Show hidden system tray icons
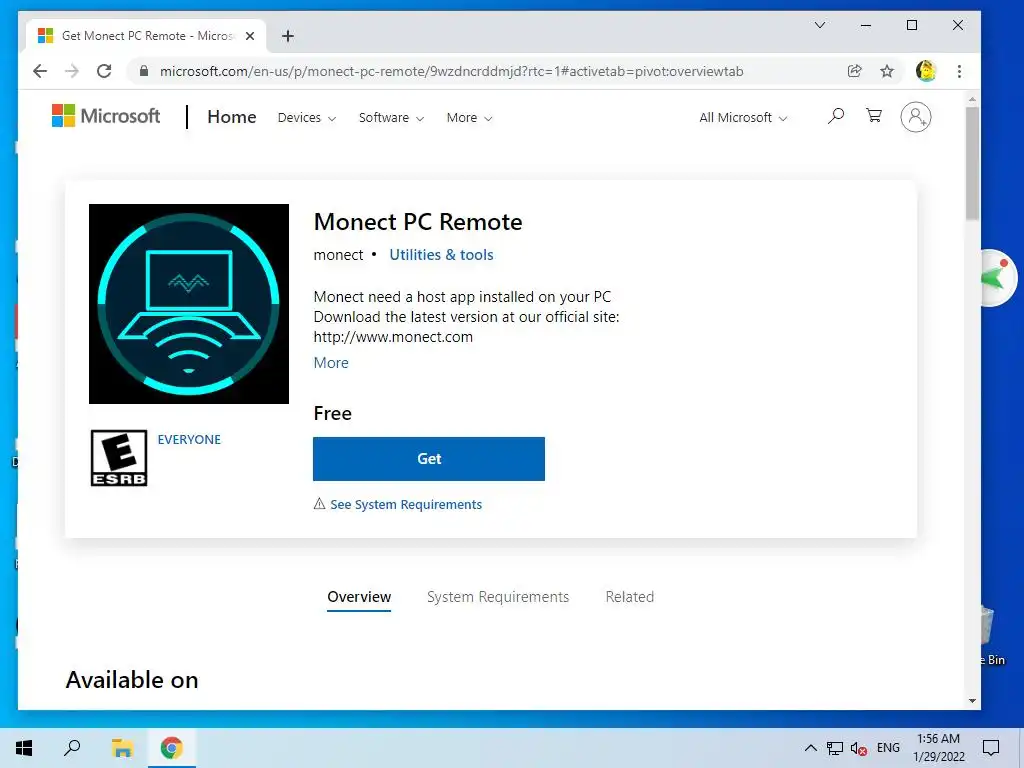Screen dimensions: 1024x768 click(x=810, y=748)
